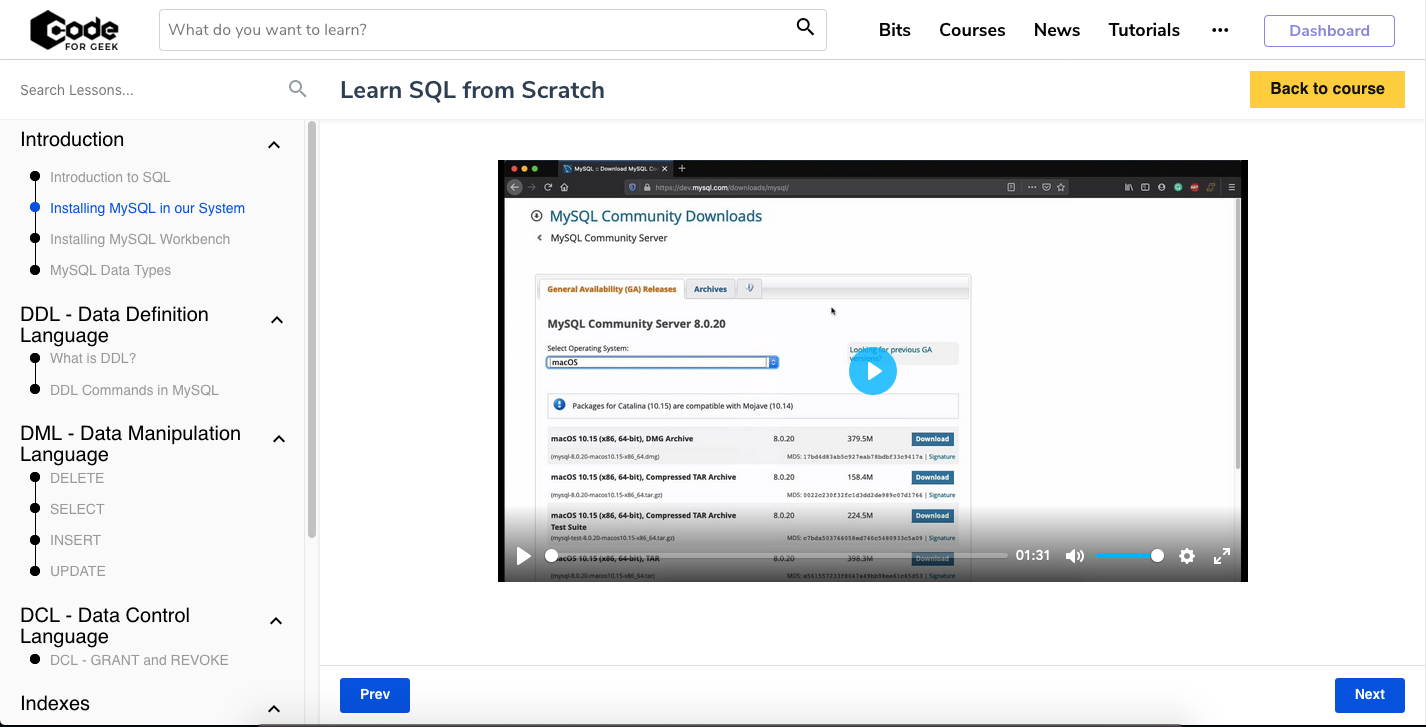Open the DELETE lesson
The height and width of the screenshot is (727, 1426).
(77, 478)
